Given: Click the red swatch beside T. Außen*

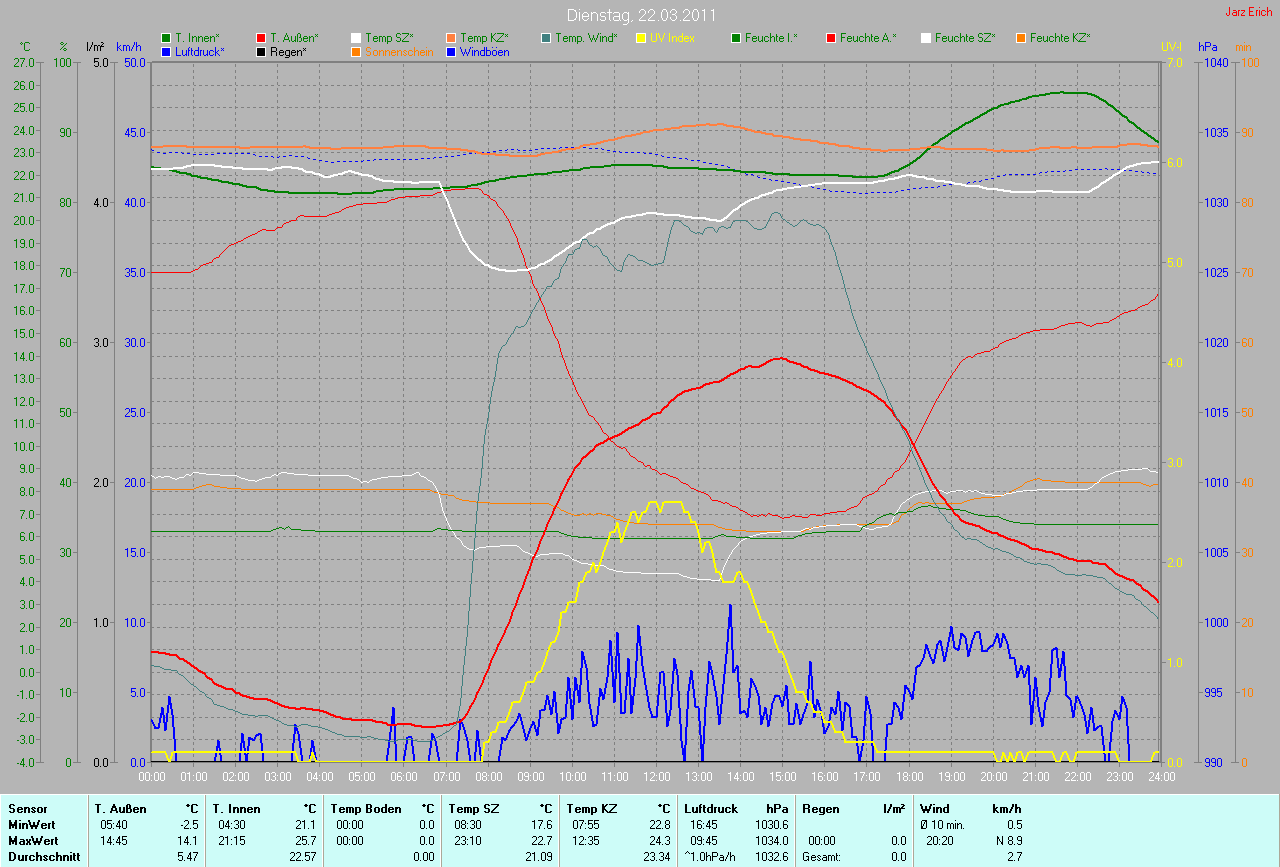Looking at the screenshot, I should (261, 38).
